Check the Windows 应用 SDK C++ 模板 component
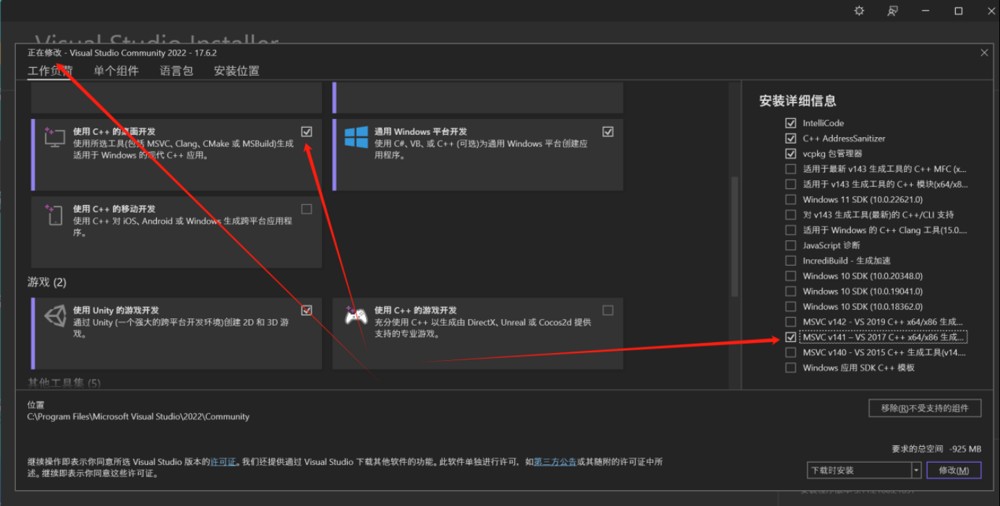Image resolution: width=1000 pixels, height=506 pixels. click(791, 368)
